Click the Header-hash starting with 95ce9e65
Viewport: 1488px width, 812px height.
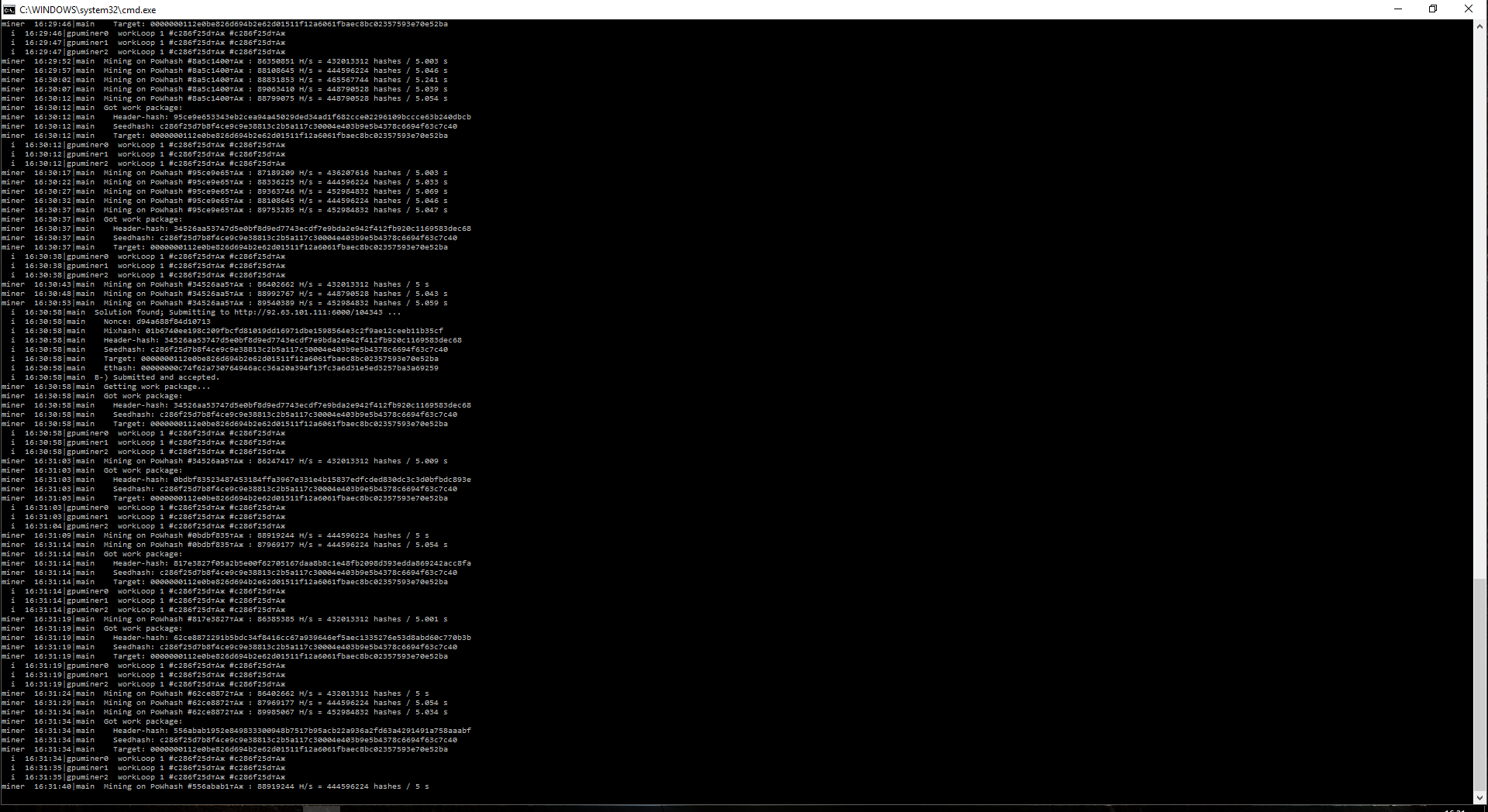(322, 117)
